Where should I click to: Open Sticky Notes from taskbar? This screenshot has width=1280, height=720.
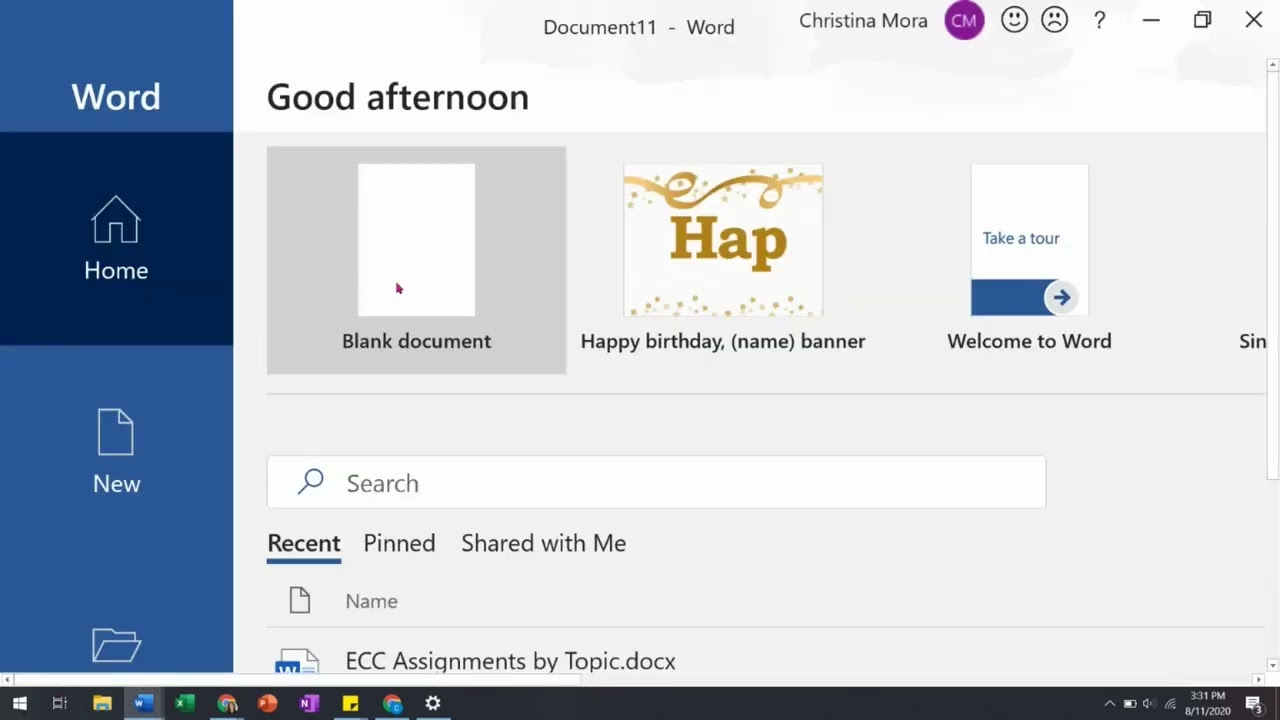350,703
